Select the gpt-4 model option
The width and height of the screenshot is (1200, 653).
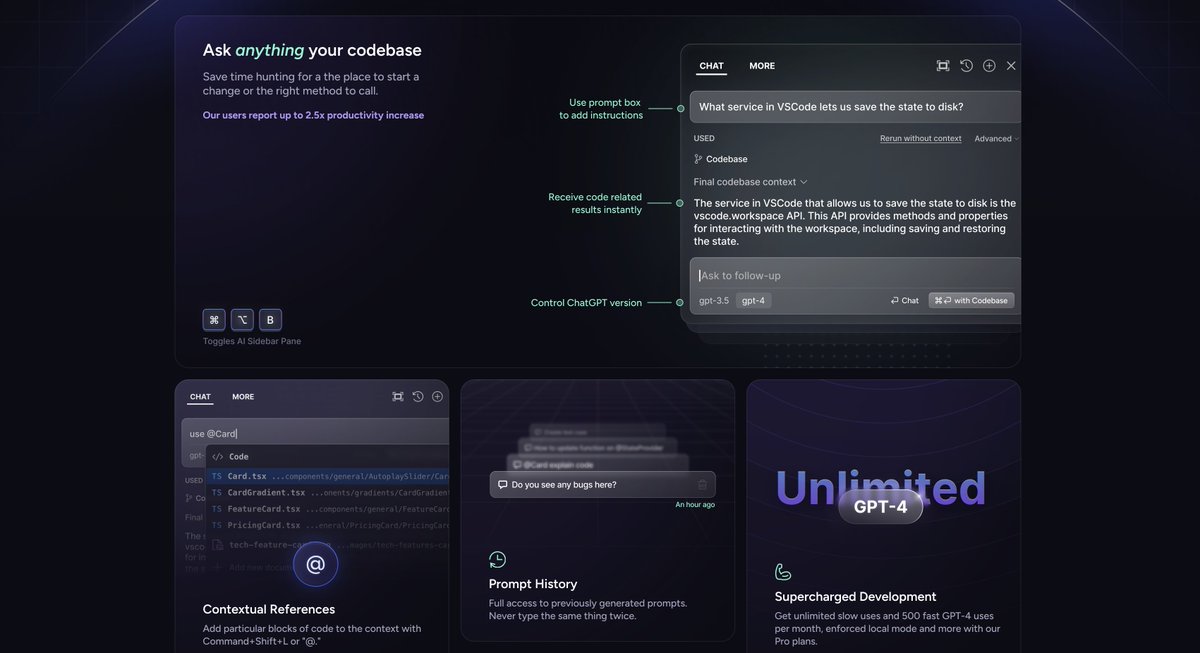[x=754, y=300]
